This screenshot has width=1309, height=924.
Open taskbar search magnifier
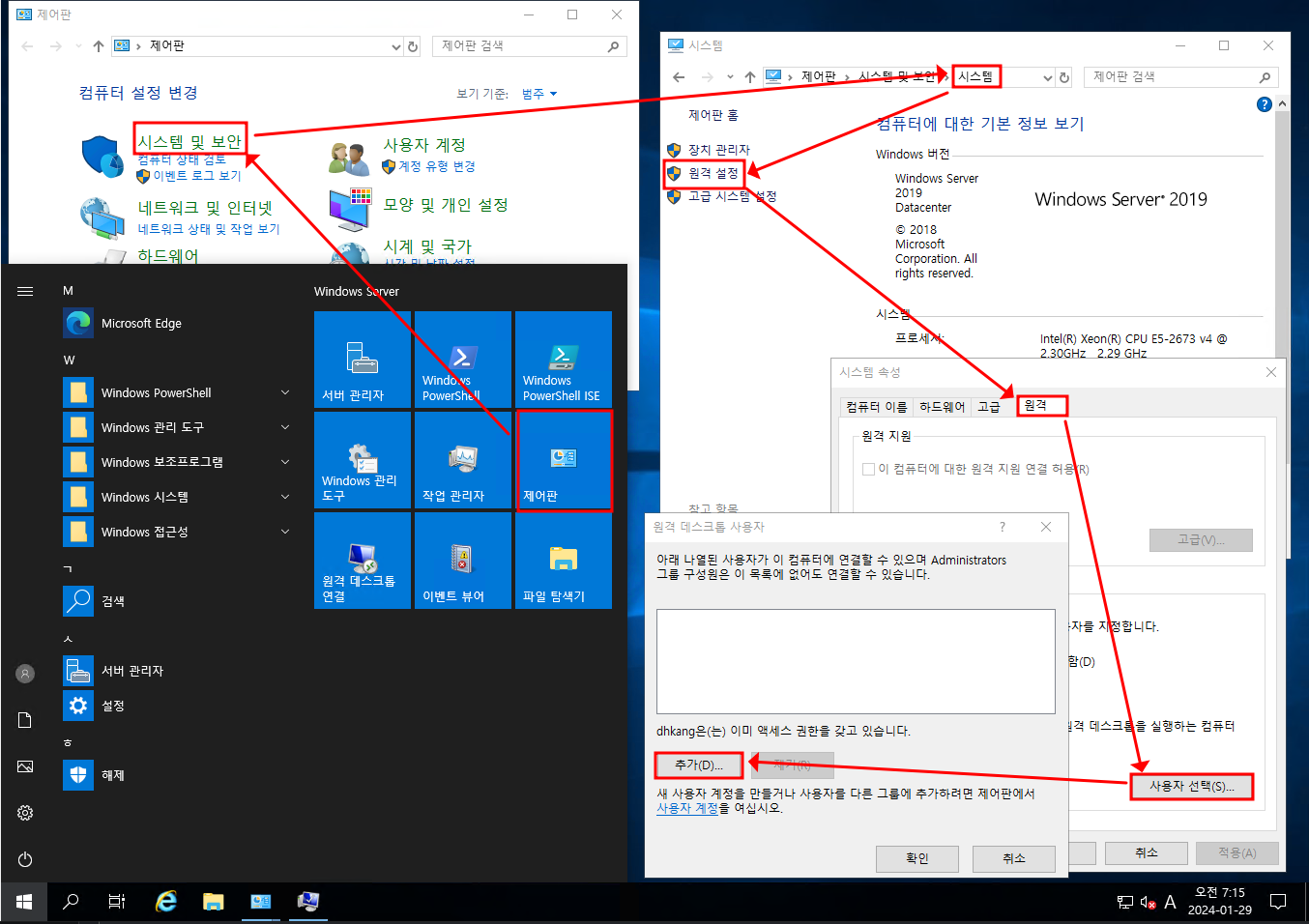tap(71, 902)
